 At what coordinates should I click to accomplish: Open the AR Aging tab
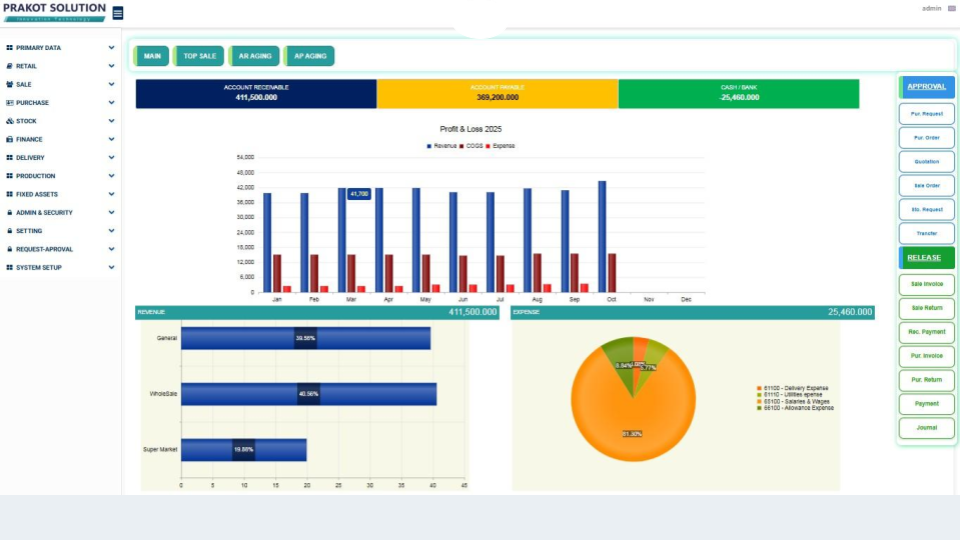pos(255,56)
